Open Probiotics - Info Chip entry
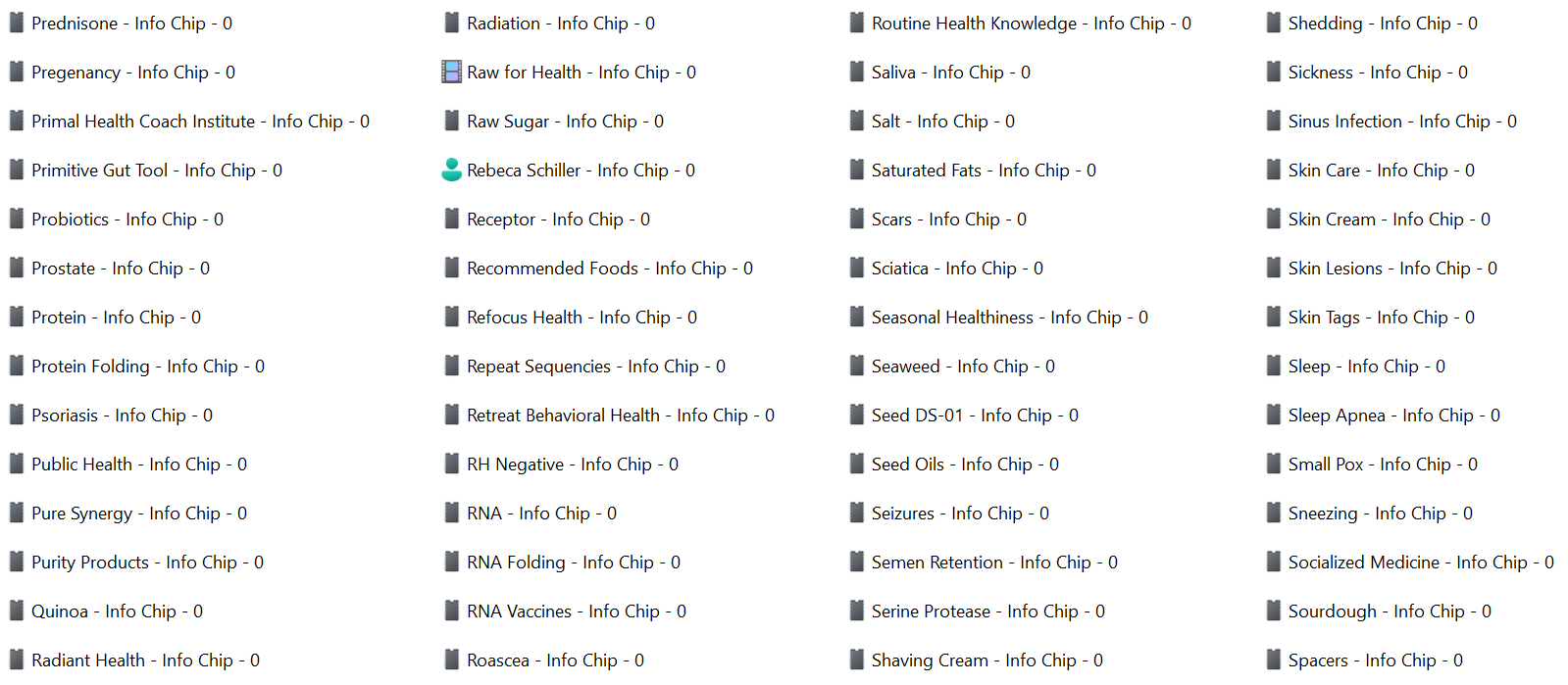This screenshot has width=1568, height=685. [x=126, y=220]
